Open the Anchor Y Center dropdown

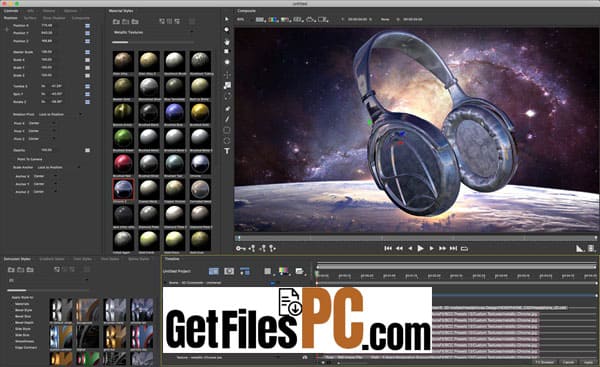pyautogui.click(x=45, y=184)
